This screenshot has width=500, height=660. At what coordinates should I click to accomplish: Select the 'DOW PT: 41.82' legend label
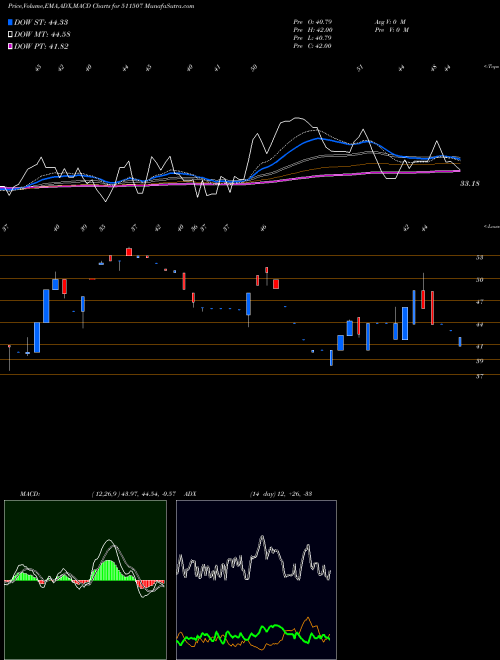pos(41,46)
